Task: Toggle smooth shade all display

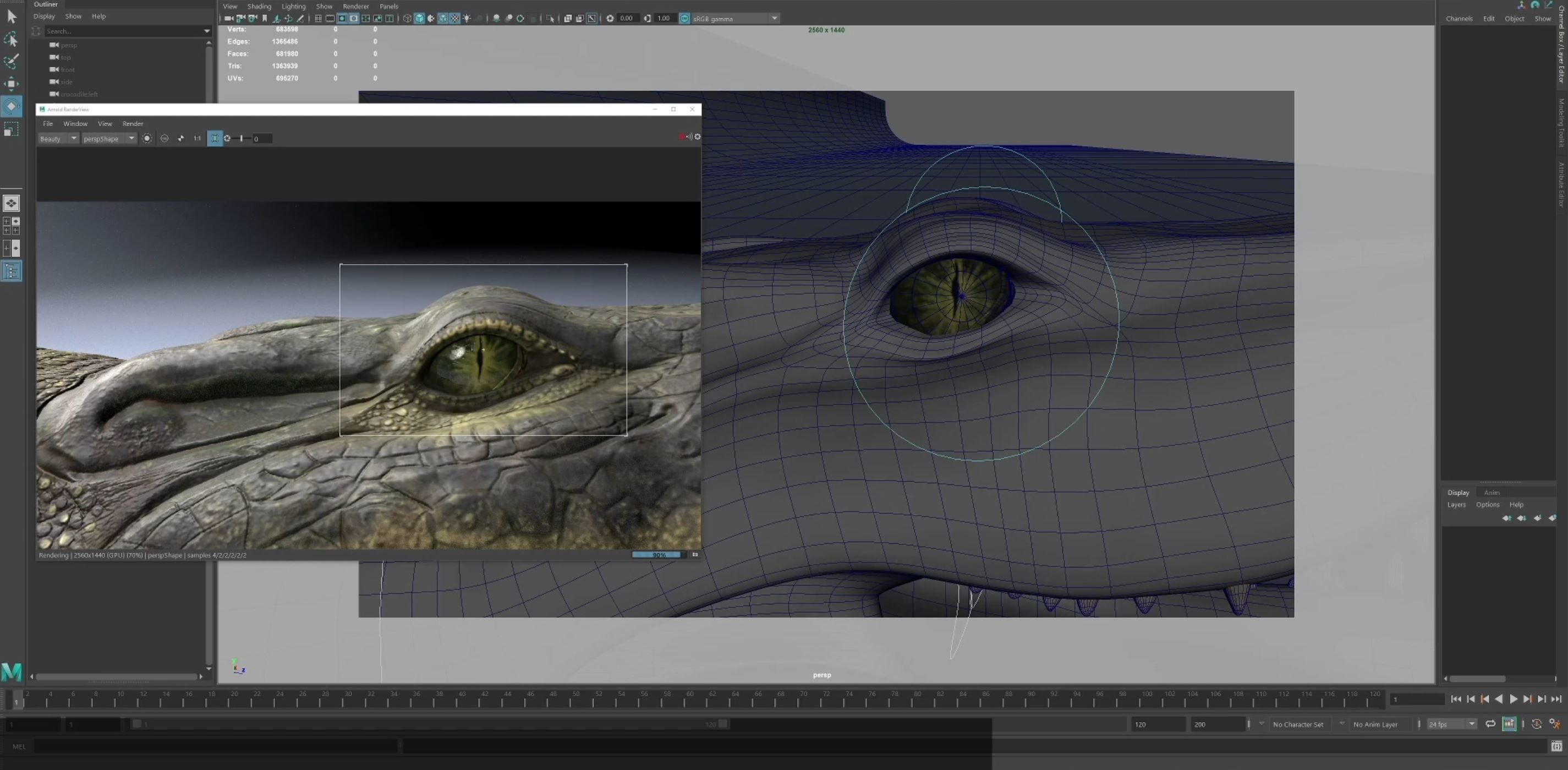Action: [419, 18]
